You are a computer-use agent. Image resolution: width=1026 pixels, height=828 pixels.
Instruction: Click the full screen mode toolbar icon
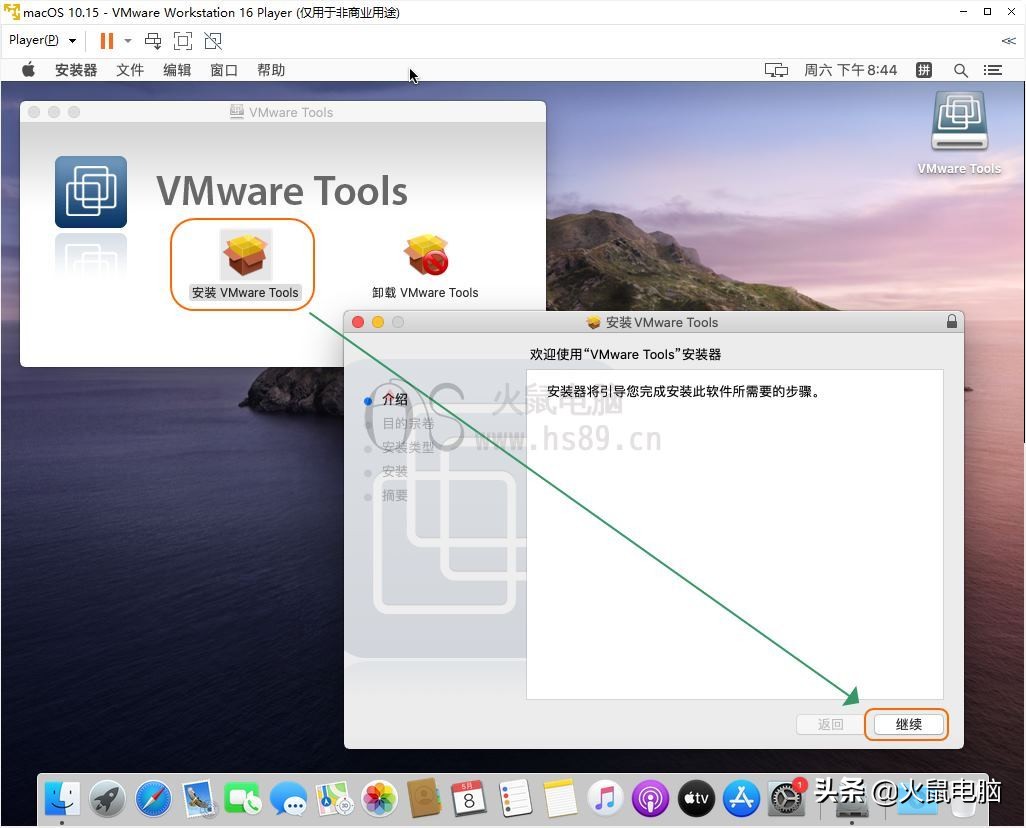[182, 41]
